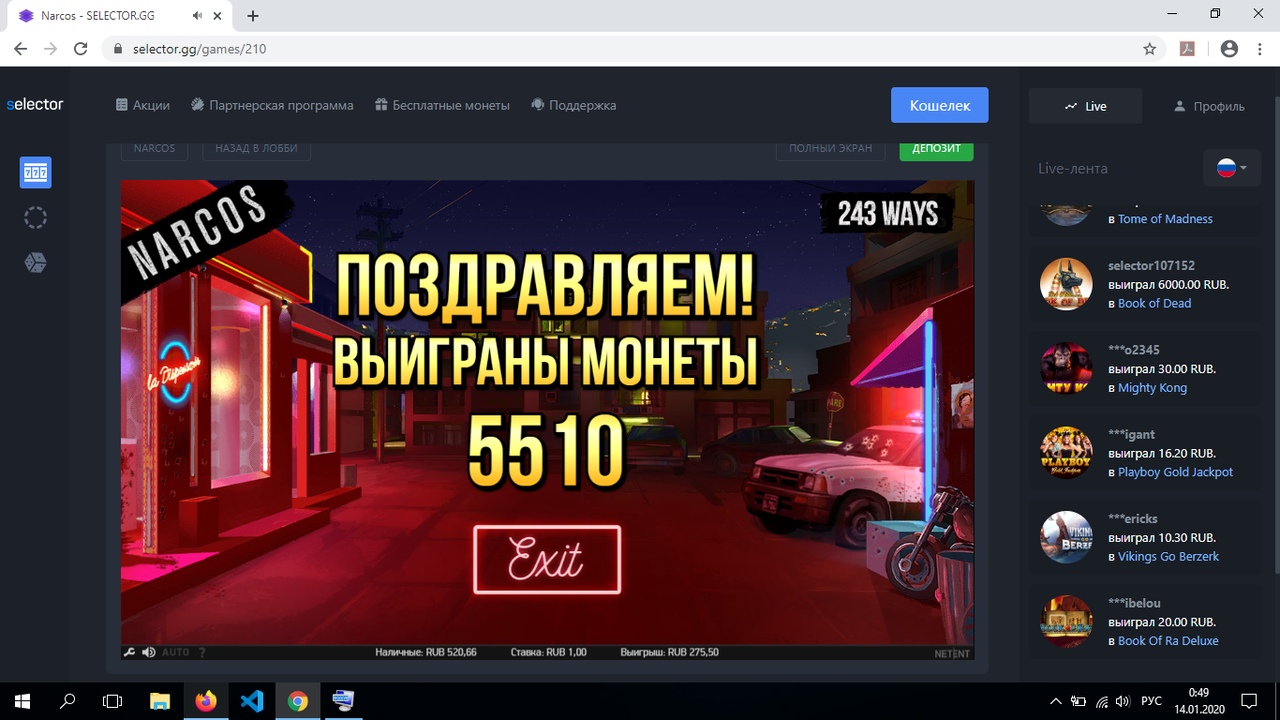Open Windows Task View
The width and height of the screenshot is (1280, 720).
113,701
